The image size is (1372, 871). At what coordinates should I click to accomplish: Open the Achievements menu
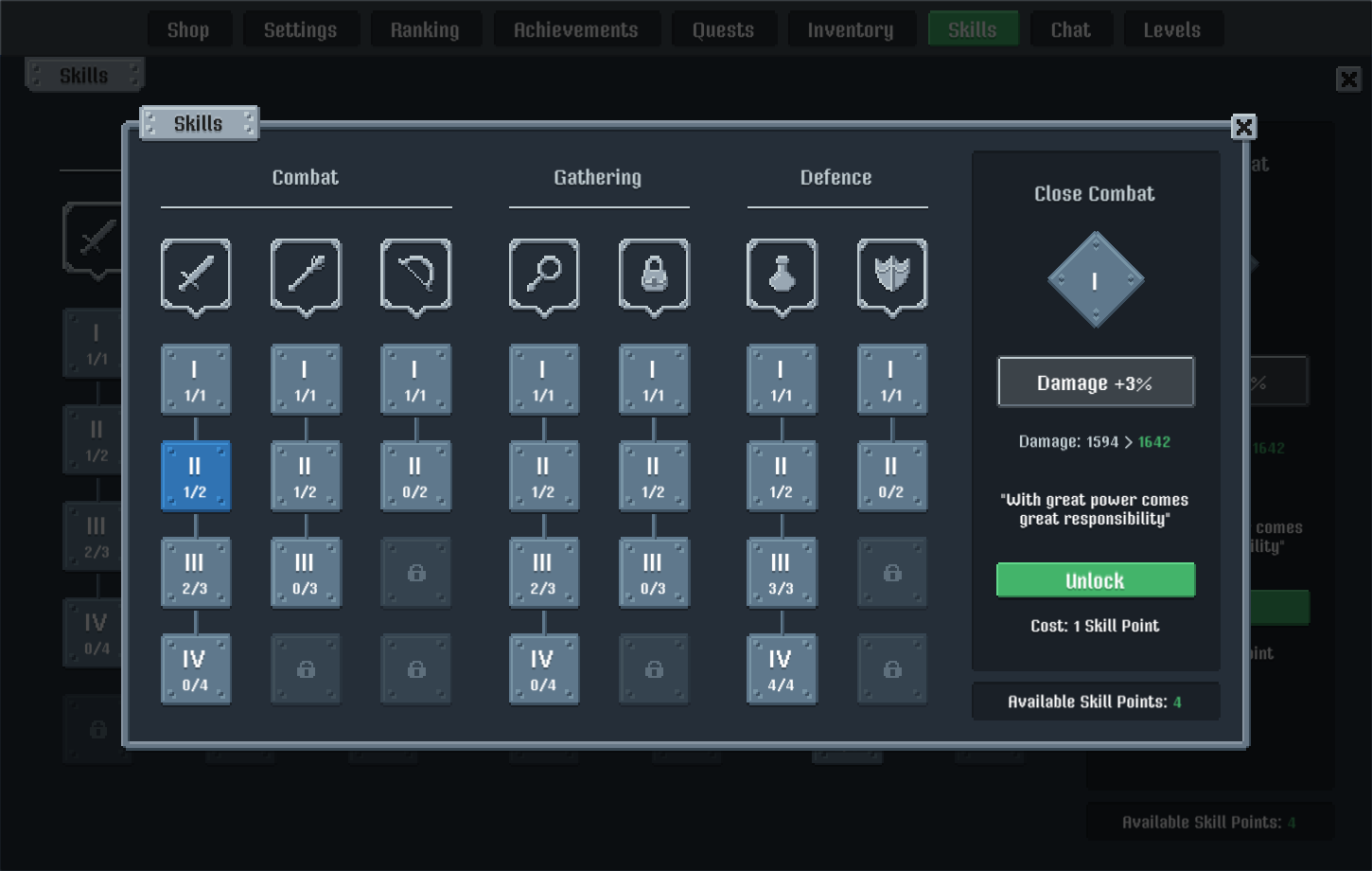(576, 28)
